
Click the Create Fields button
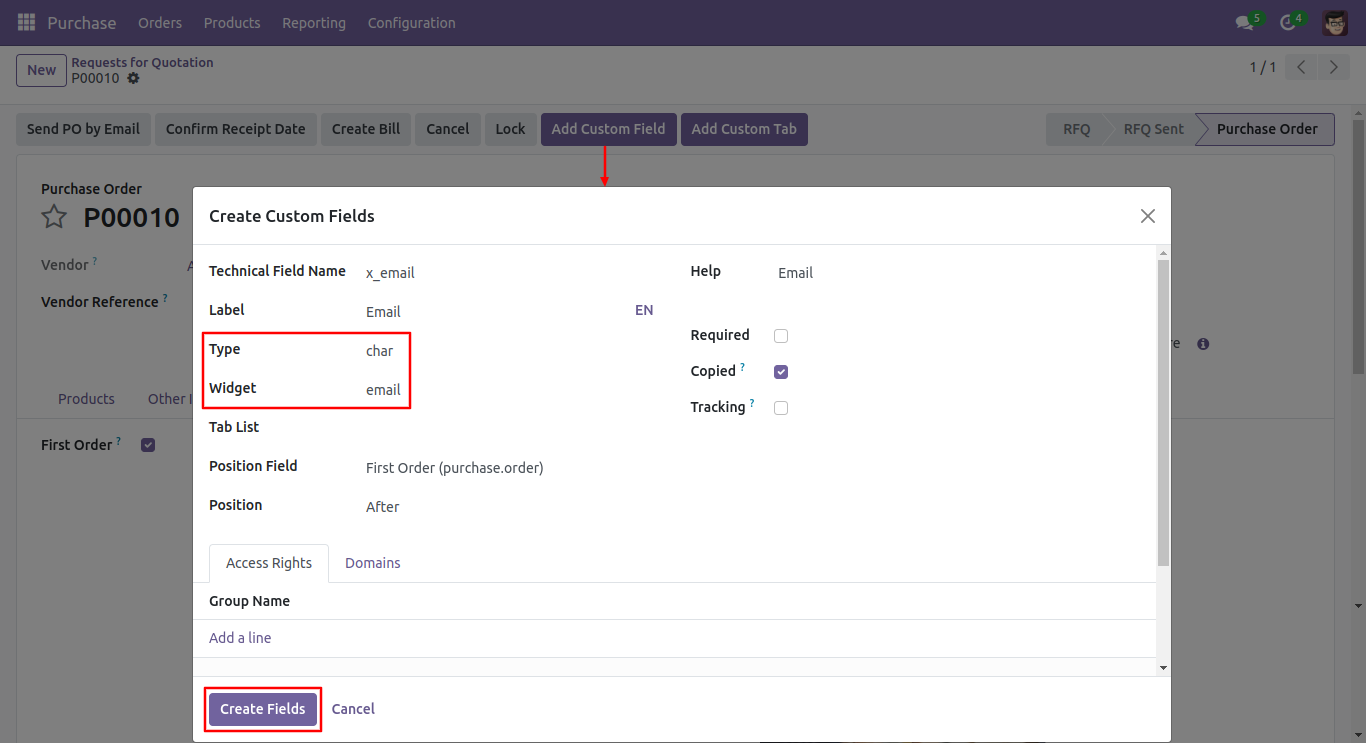pyautogui.click(x=263, y=709)
